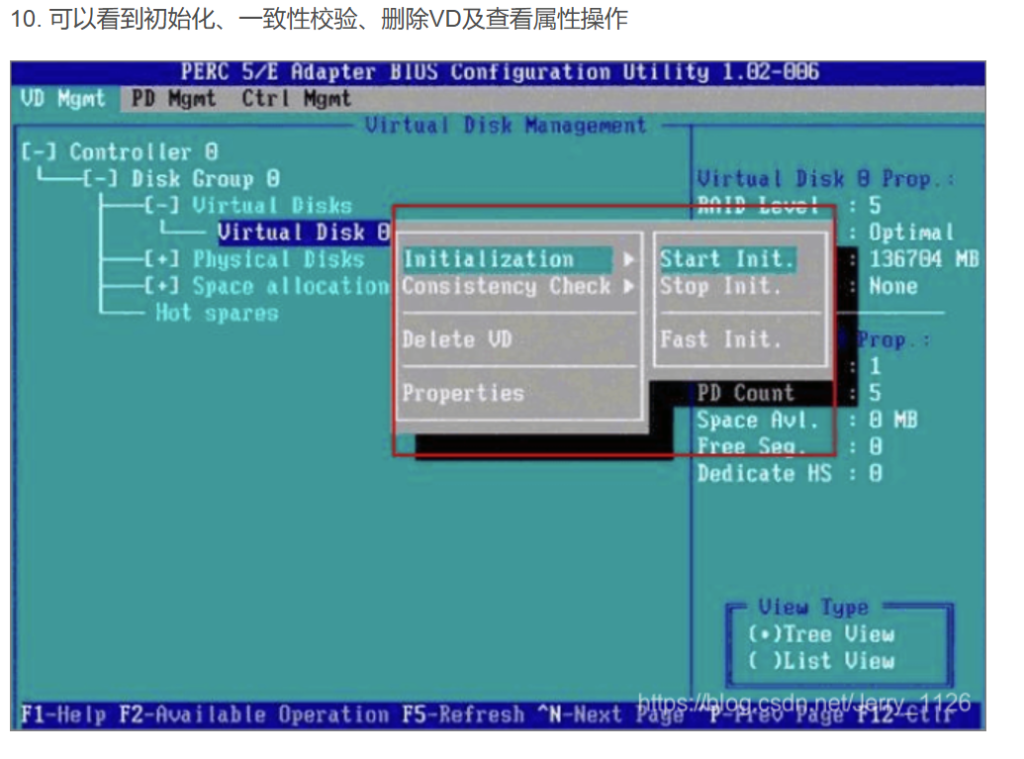Collapse the Virtual Disks node
This screenshot has width=1024, height=759.
[161, 206]
